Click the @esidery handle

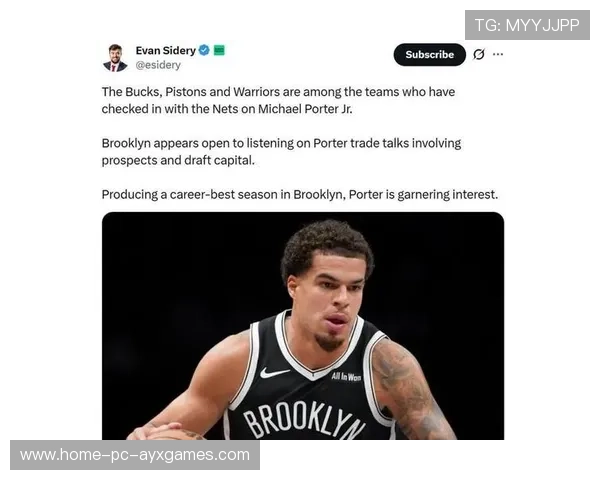tap(158, 65)
